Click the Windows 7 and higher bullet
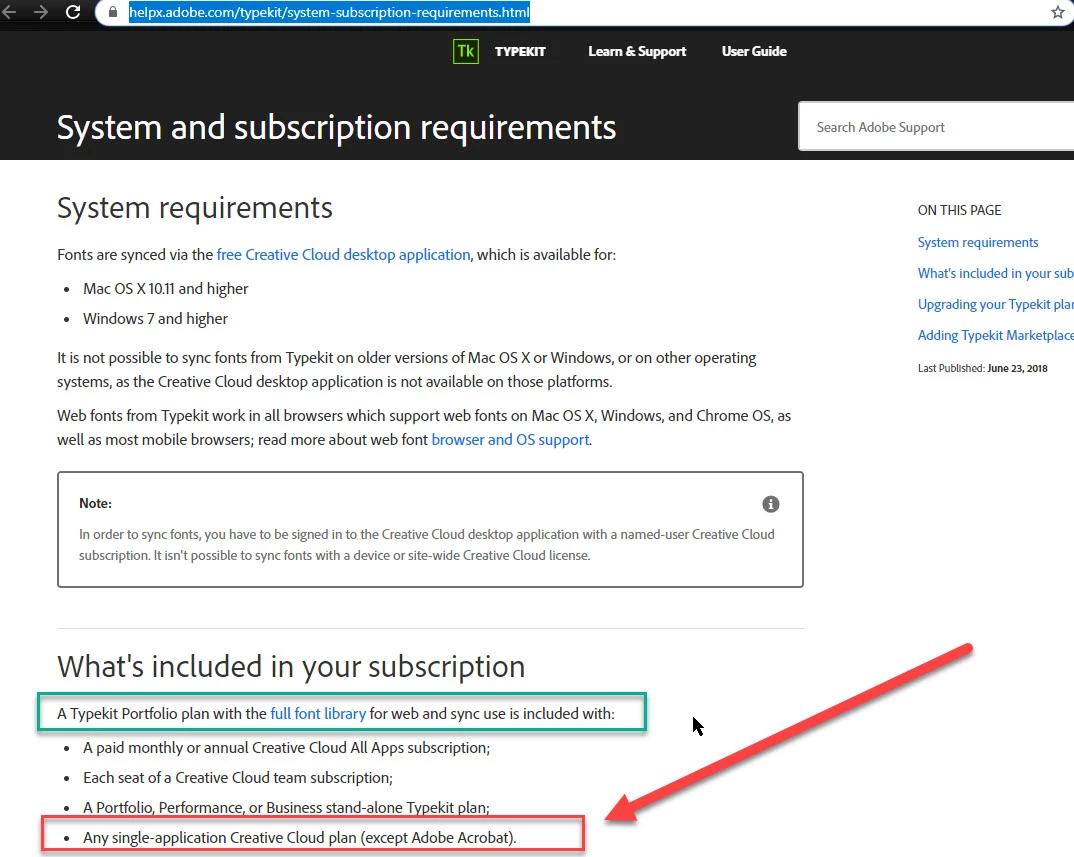The image size is (1074, 857). point(155,319)
